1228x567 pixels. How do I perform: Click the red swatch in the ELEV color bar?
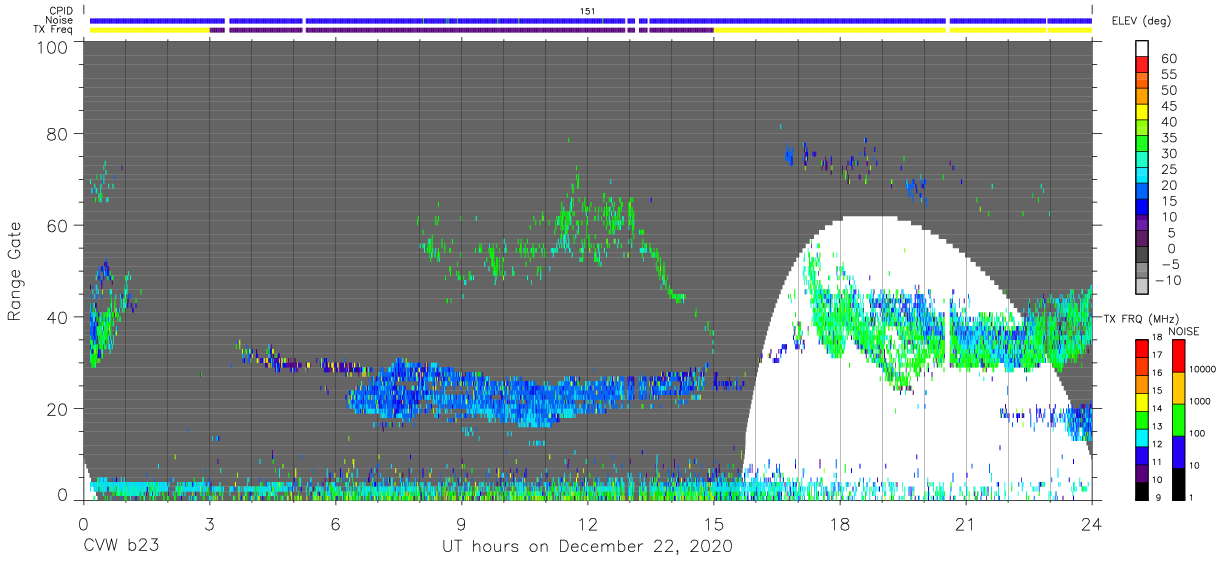click(1142, 65)
